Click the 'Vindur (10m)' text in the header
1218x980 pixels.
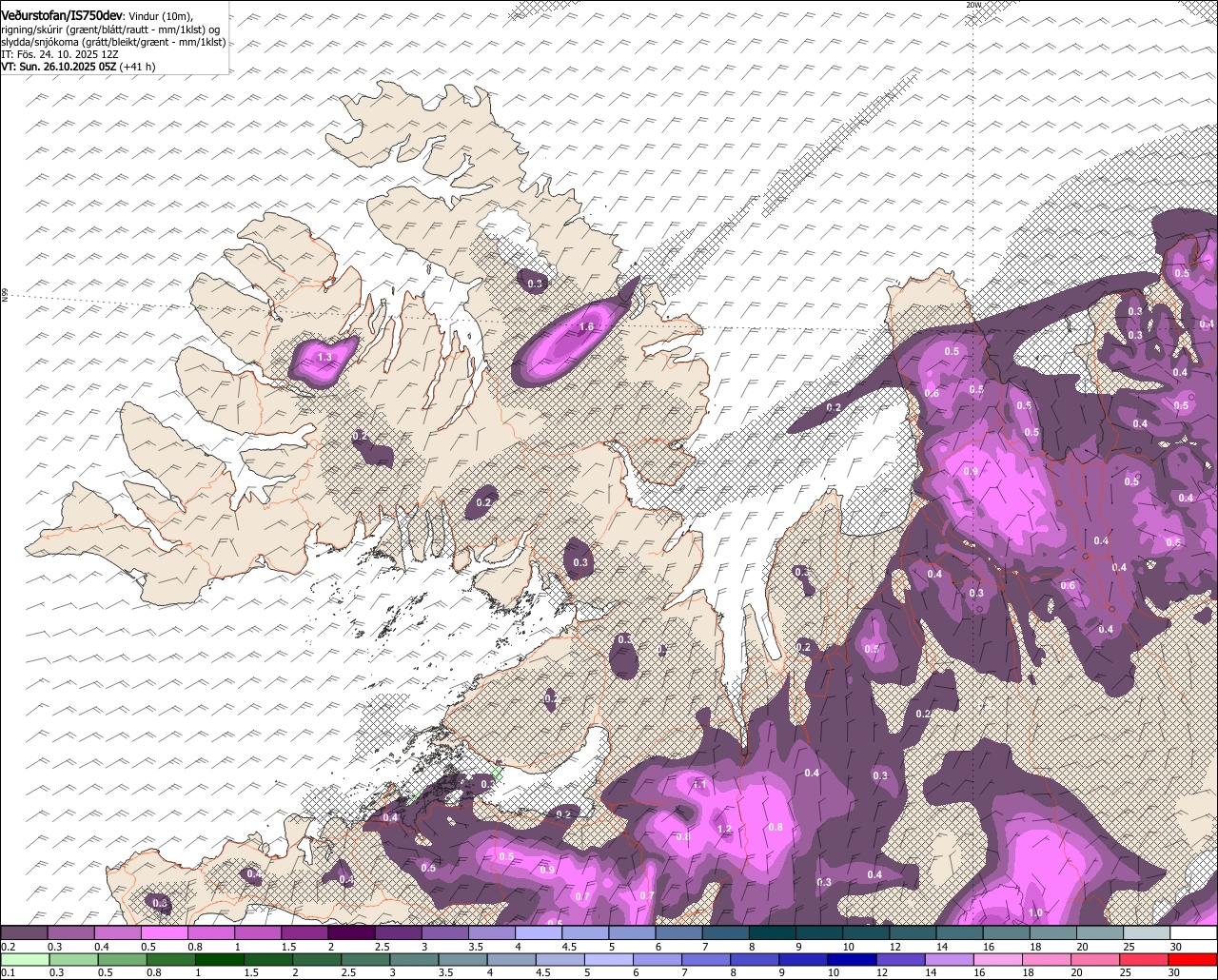[x=161, y=17]
